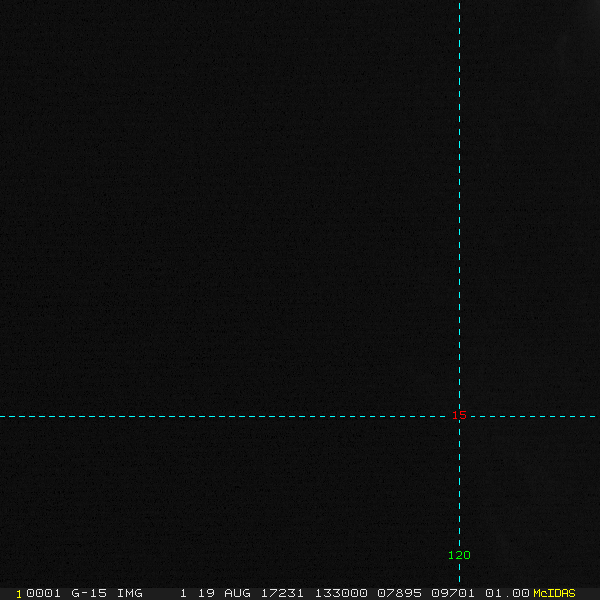The width and height of the screenshot is (600, 600).
Task: Click the dashed latitude line right of 15
Action: click(533, 416)
